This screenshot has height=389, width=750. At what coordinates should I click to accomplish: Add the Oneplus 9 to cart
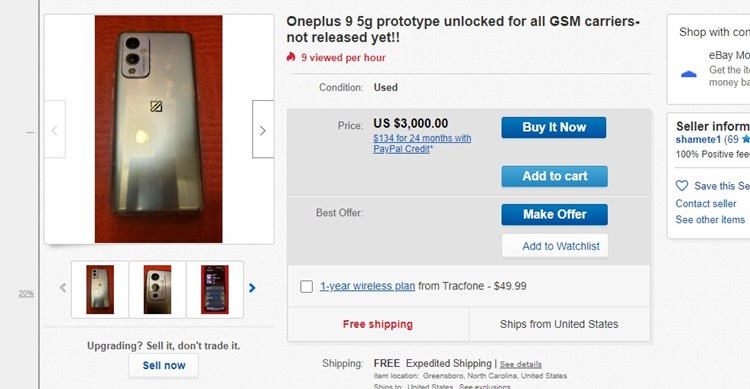click(555, 176)
